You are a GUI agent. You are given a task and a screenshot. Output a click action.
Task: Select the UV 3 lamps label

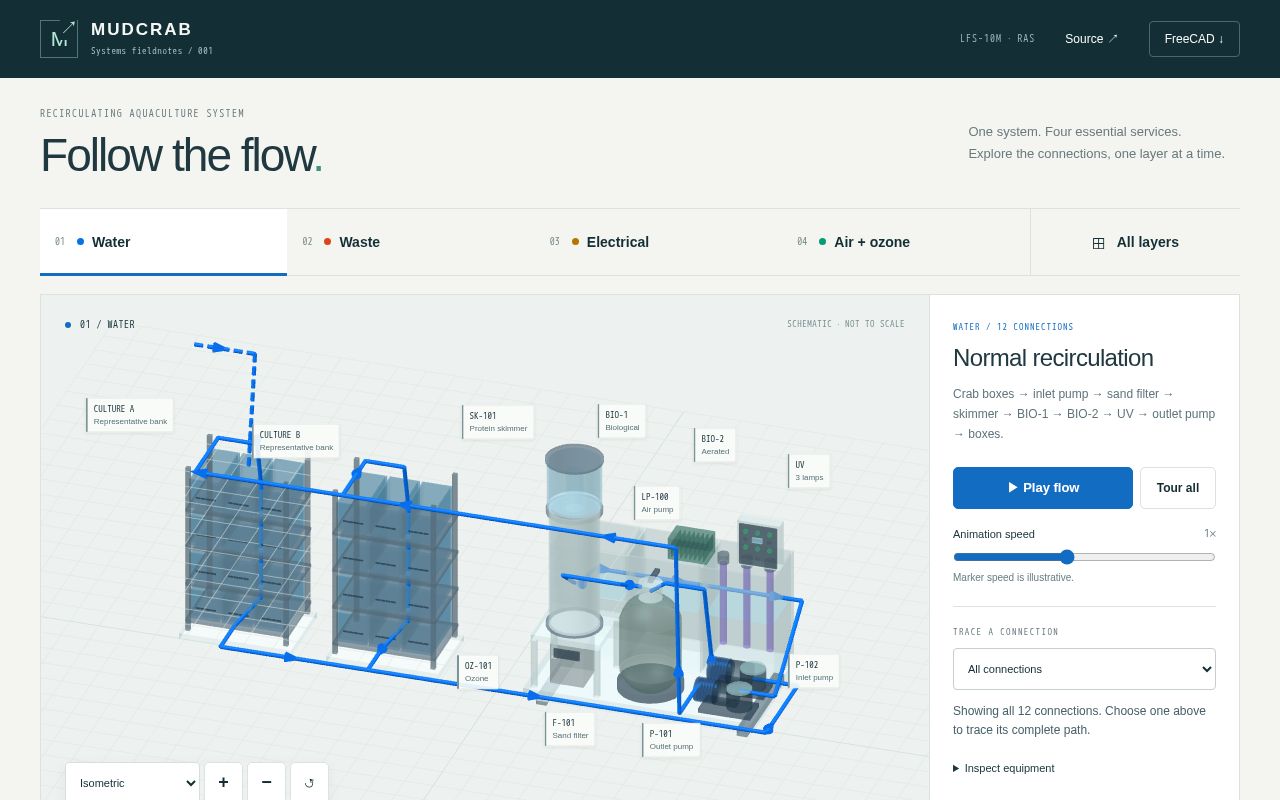809,471
